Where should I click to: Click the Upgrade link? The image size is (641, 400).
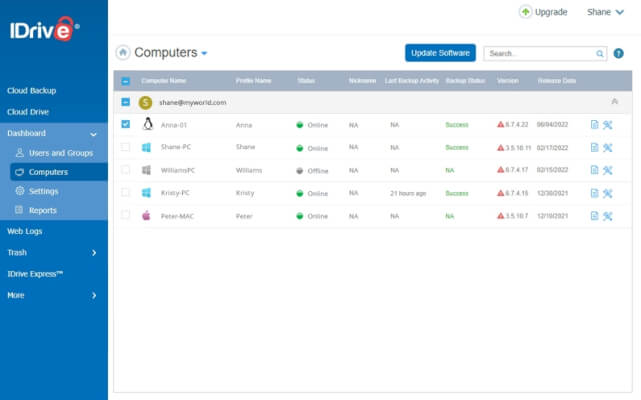coord(551,12)
